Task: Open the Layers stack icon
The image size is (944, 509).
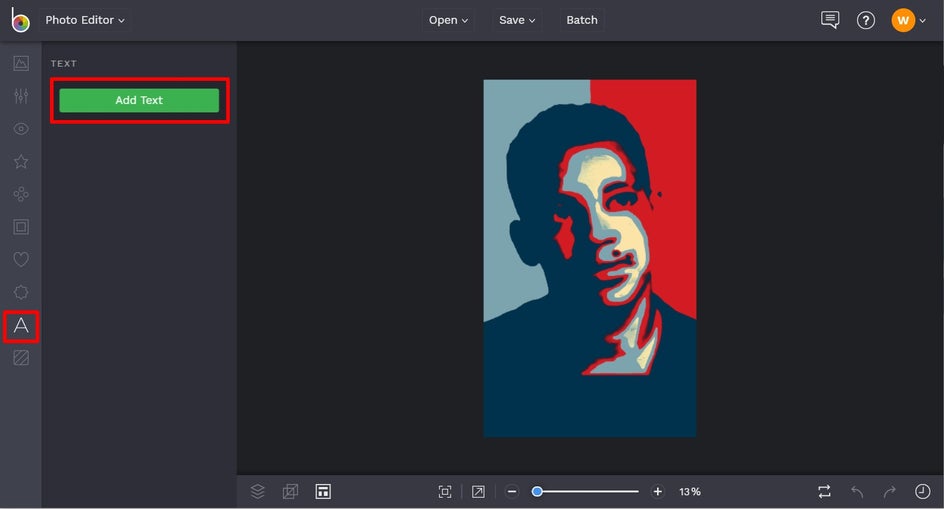Action: tap(258, 492)
